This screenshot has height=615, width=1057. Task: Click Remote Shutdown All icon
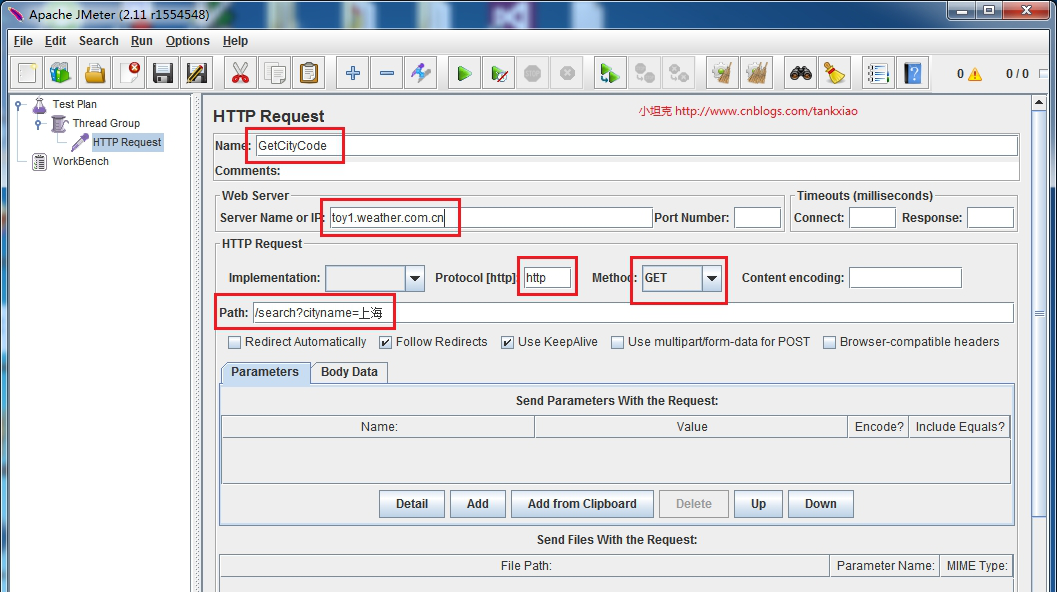pos(678,73)
